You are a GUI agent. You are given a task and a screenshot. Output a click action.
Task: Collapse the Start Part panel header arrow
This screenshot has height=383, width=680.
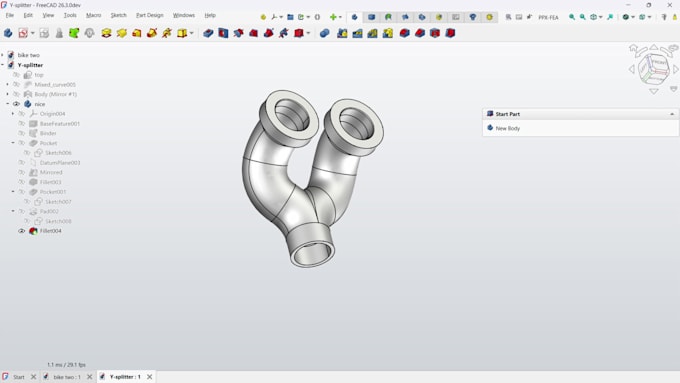(x=672, y=114)
